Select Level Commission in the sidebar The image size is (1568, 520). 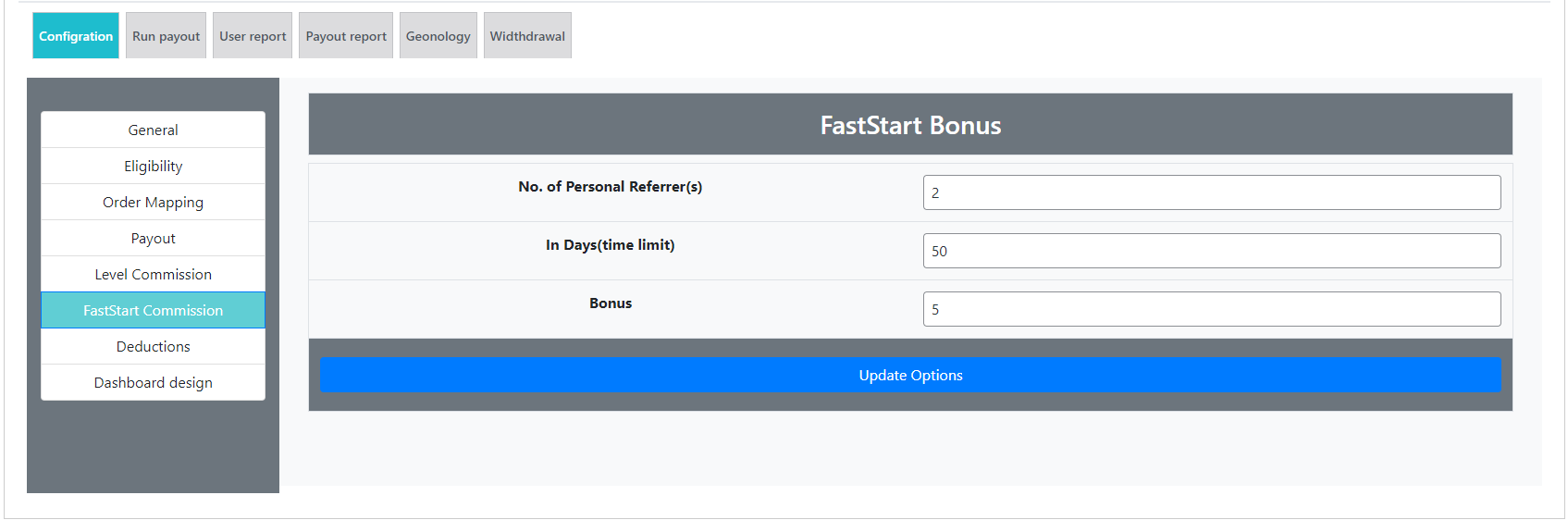point(153,275)
